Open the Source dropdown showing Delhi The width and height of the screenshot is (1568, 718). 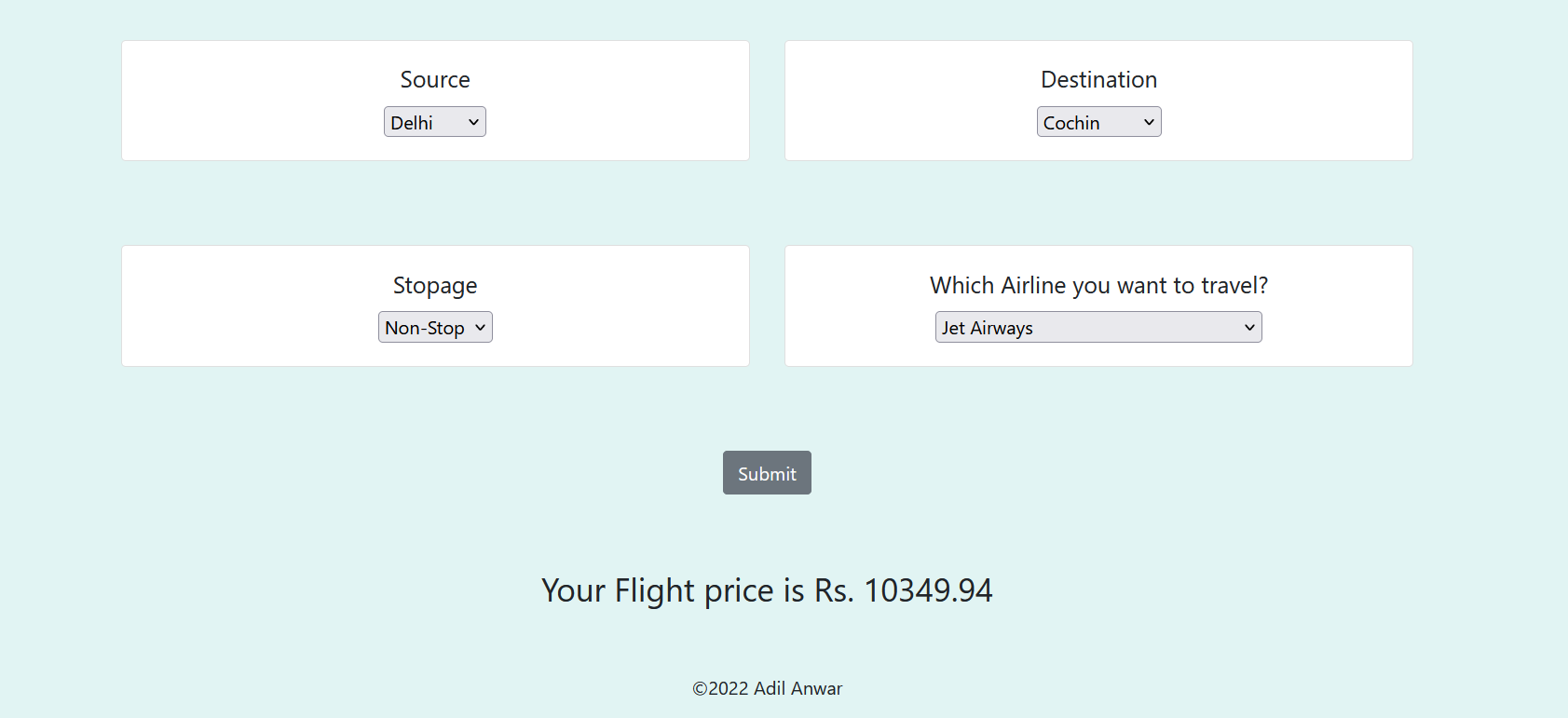coord(434,121)
